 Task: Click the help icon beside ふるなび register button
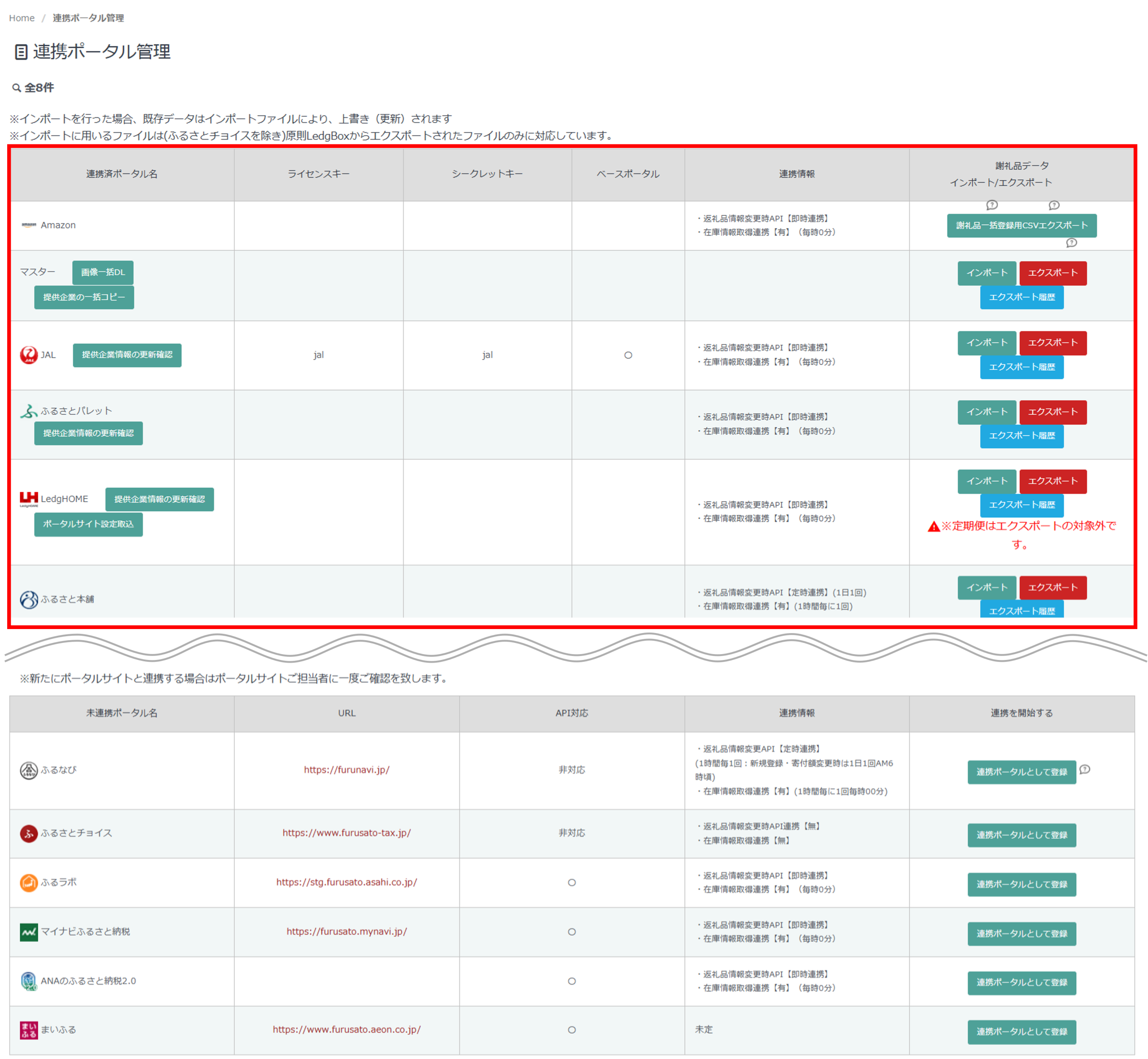point(1084,770)
